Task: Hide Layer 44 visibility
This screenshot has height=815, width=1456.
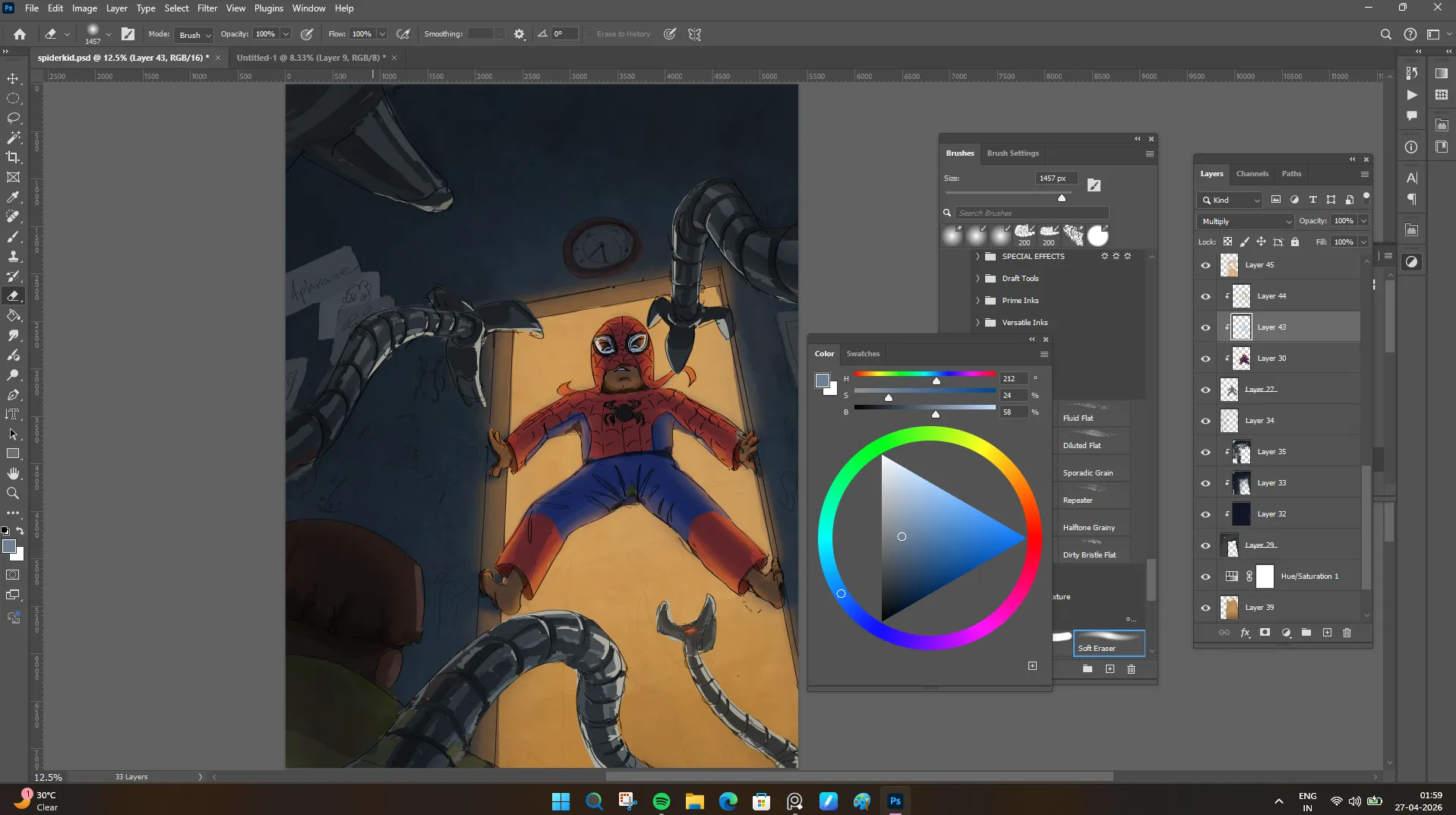Action: (1205, 296)
